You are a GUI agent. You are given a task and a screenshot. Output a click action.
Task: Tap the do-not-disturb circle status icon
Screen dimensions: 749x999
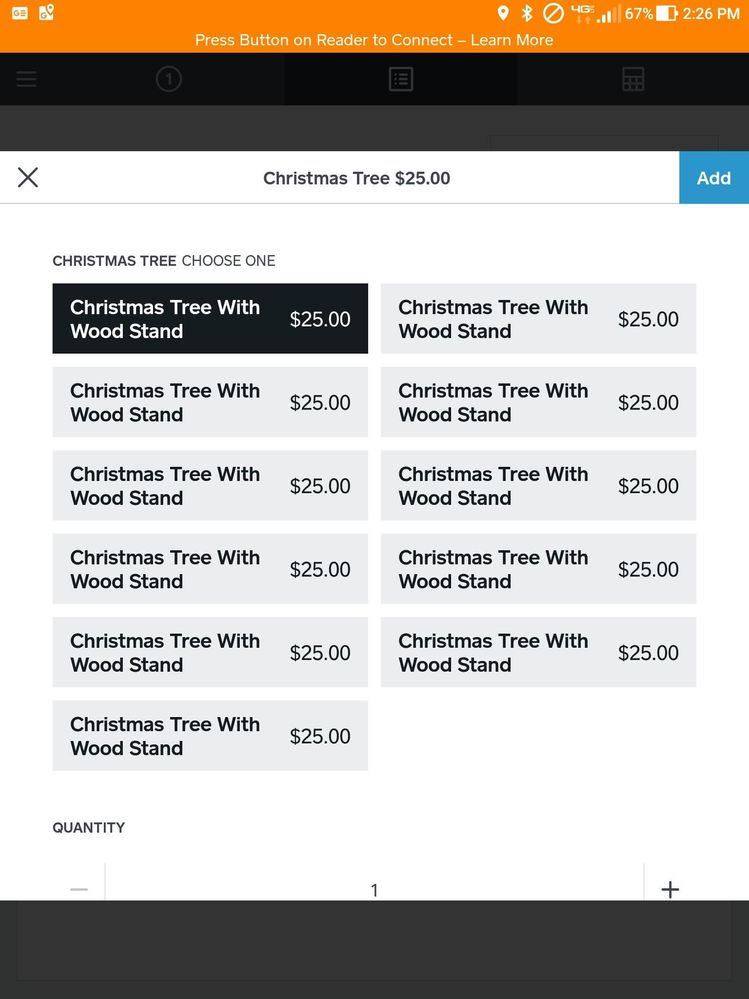[553, 14]
